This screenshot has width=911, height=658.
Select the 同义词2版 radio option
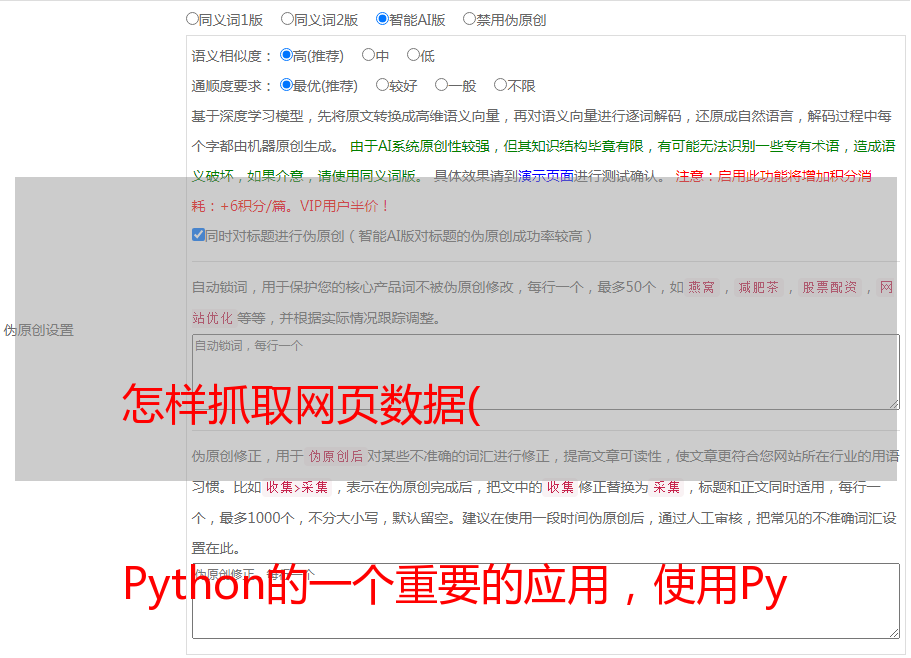tap(287, 19)
